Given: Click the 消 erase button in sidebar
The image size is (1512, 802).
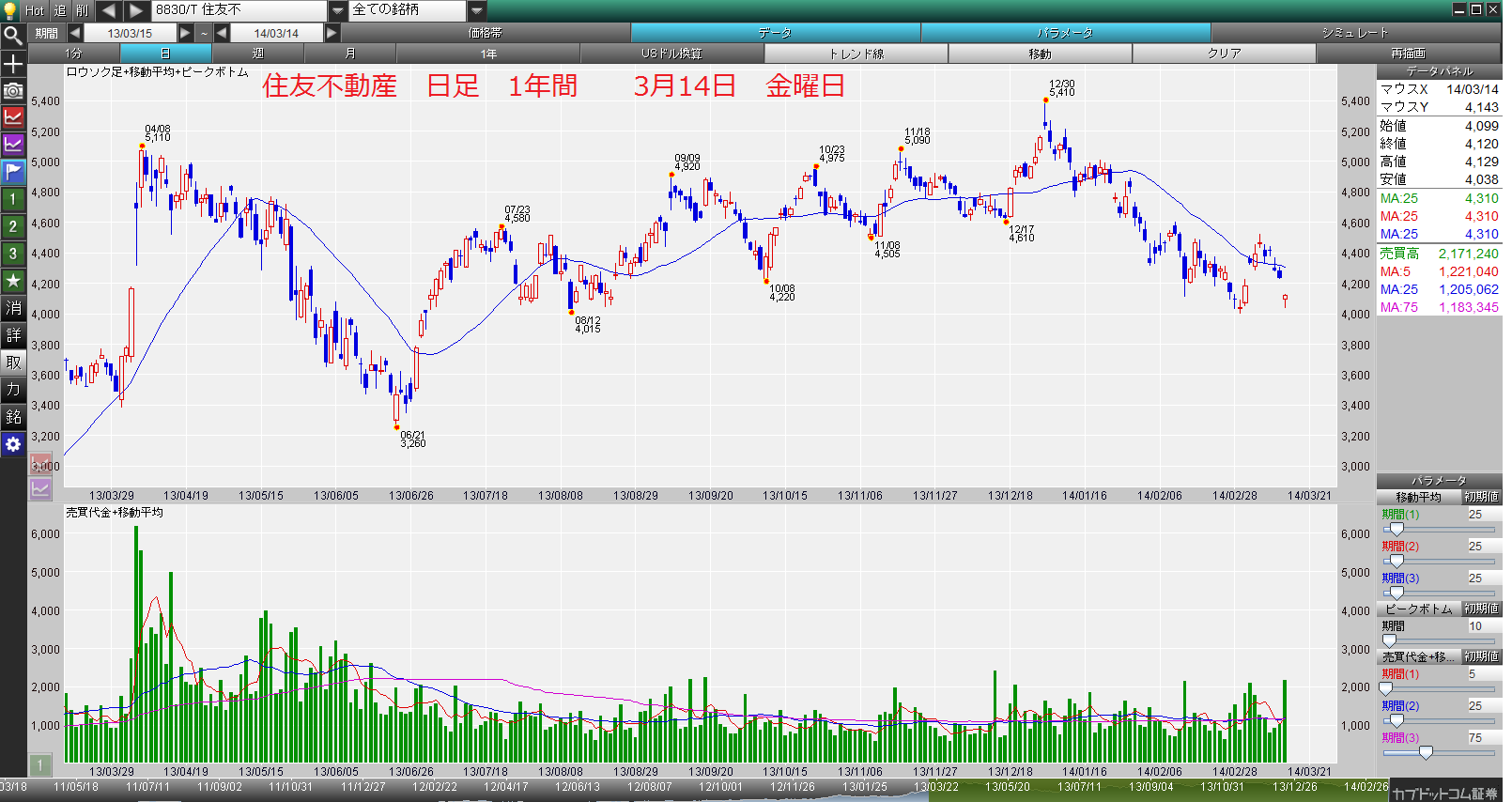Looking at the screenshot, I should tap(13, 308).
